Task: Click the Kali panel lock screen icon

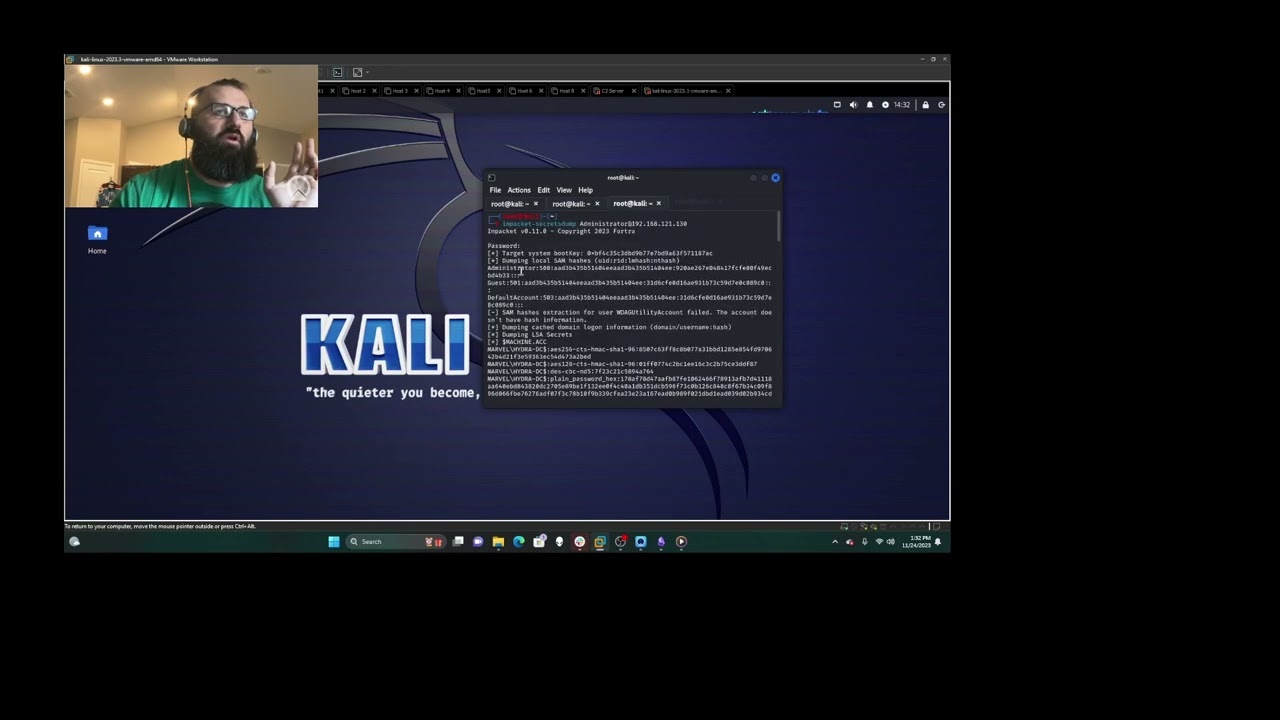Action: click(x=925, y=105)
